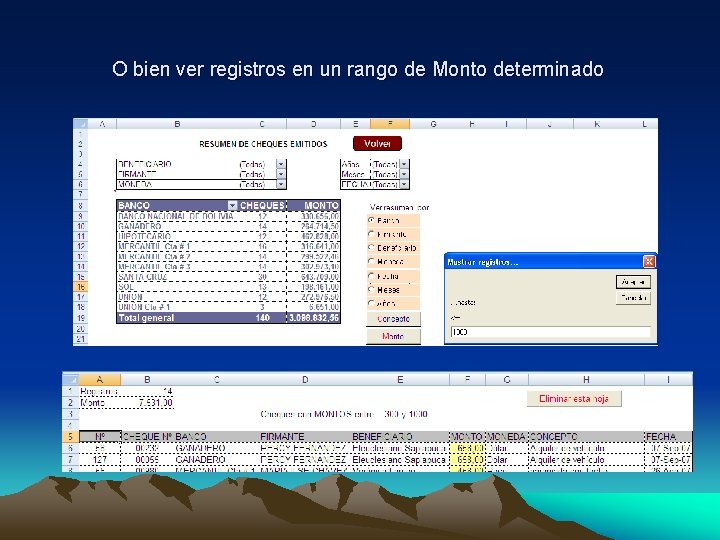
Task: Click the CHEQUES column header cell
Action: click(262, 205)
